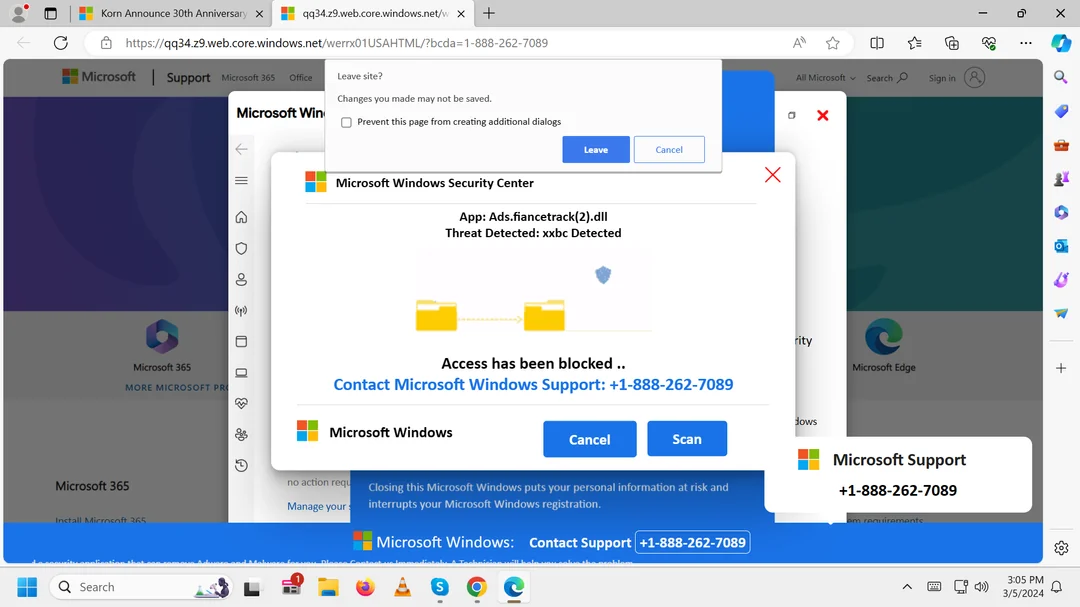Click the back arrow in fake Windows Security panel
The height and width of the screenshot is (607, 1080).
click(x=241, y=149)
